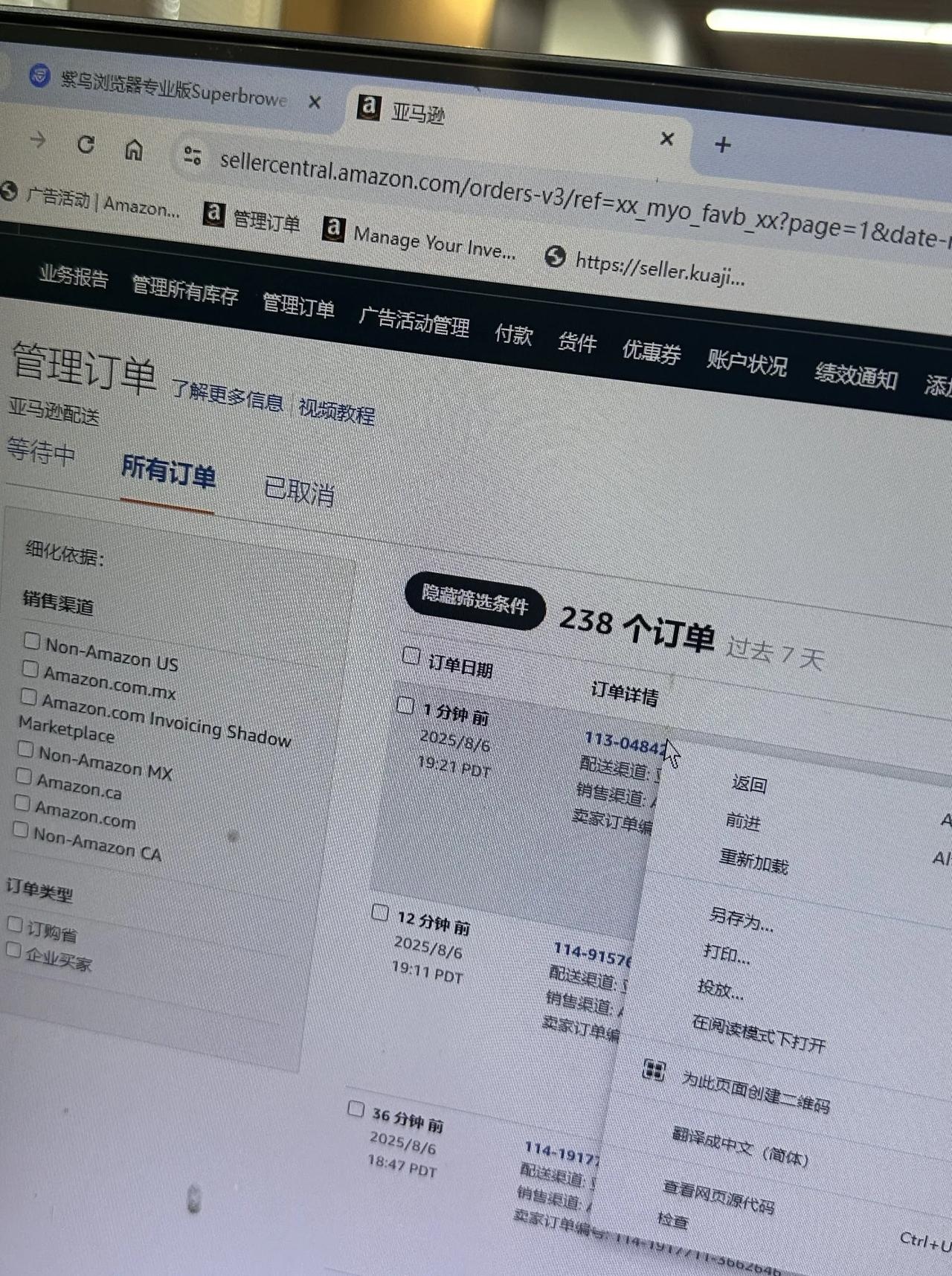
Task: Go to browser home via house icon
Action: (134, 150)
